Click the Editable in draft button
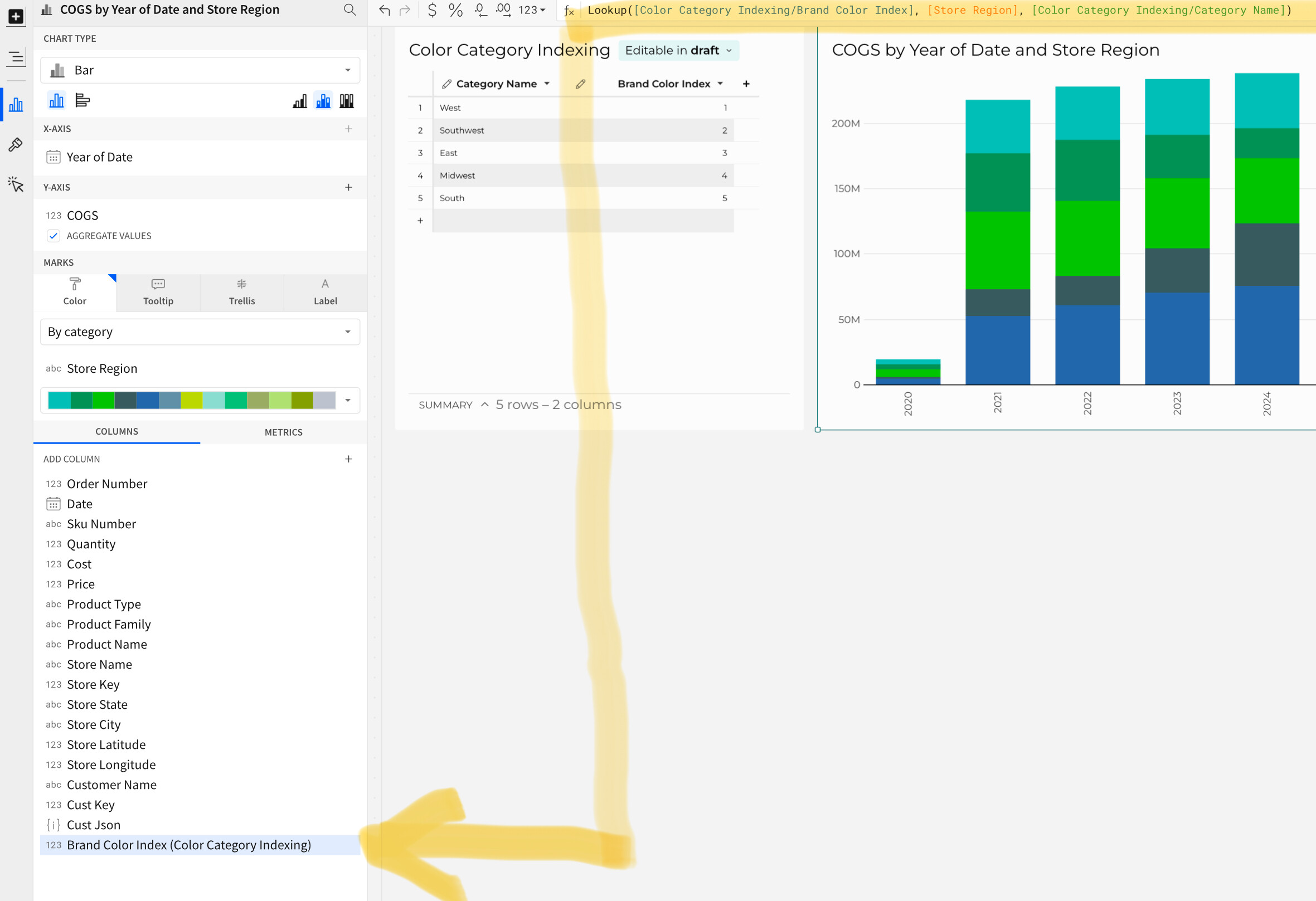The height and width of the screenshot is (901, 1316). click(x=678, y=50)
